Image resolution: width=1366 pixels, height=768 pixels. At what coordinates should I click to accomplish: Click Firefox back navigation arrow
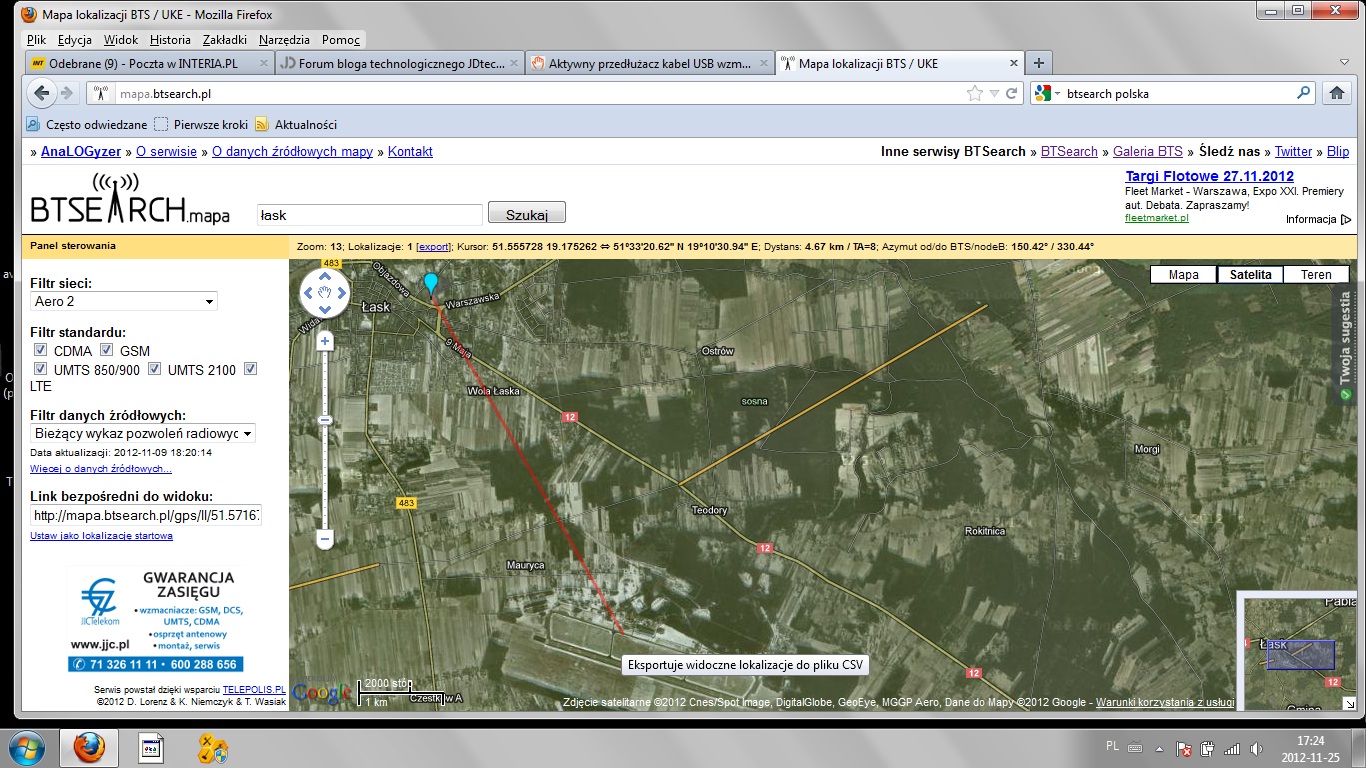point(41,94)
